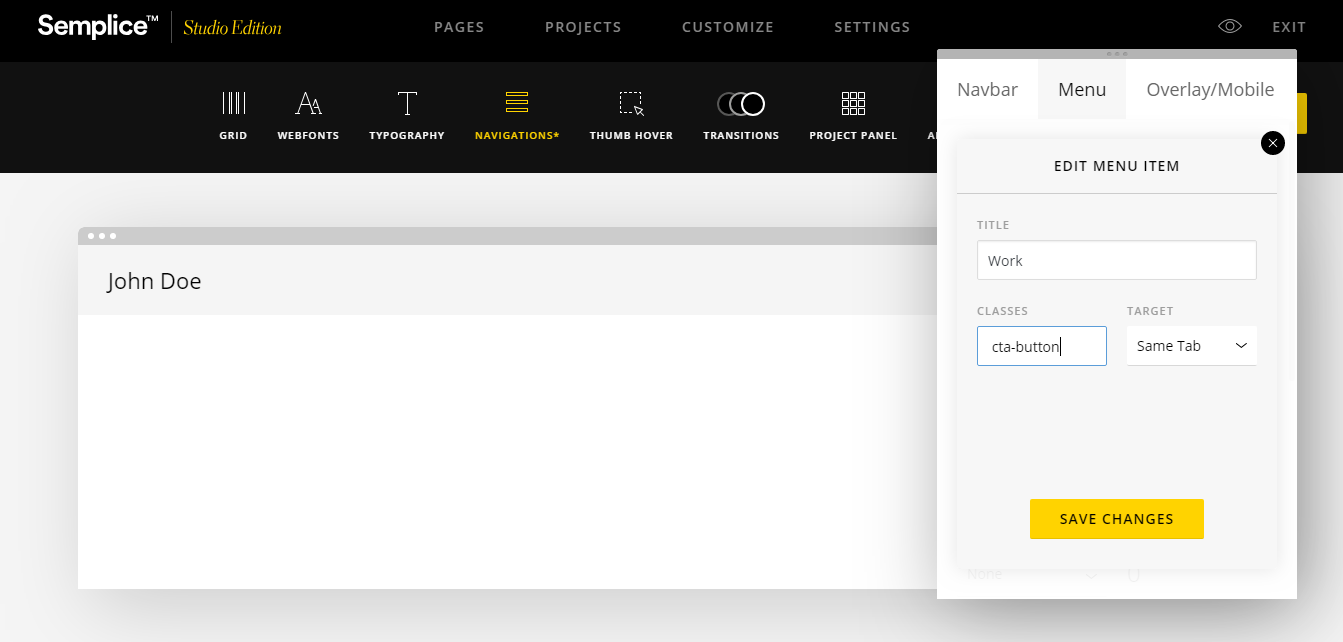
Task: Click the Semplice logo
Action: (x=98, y=27)
